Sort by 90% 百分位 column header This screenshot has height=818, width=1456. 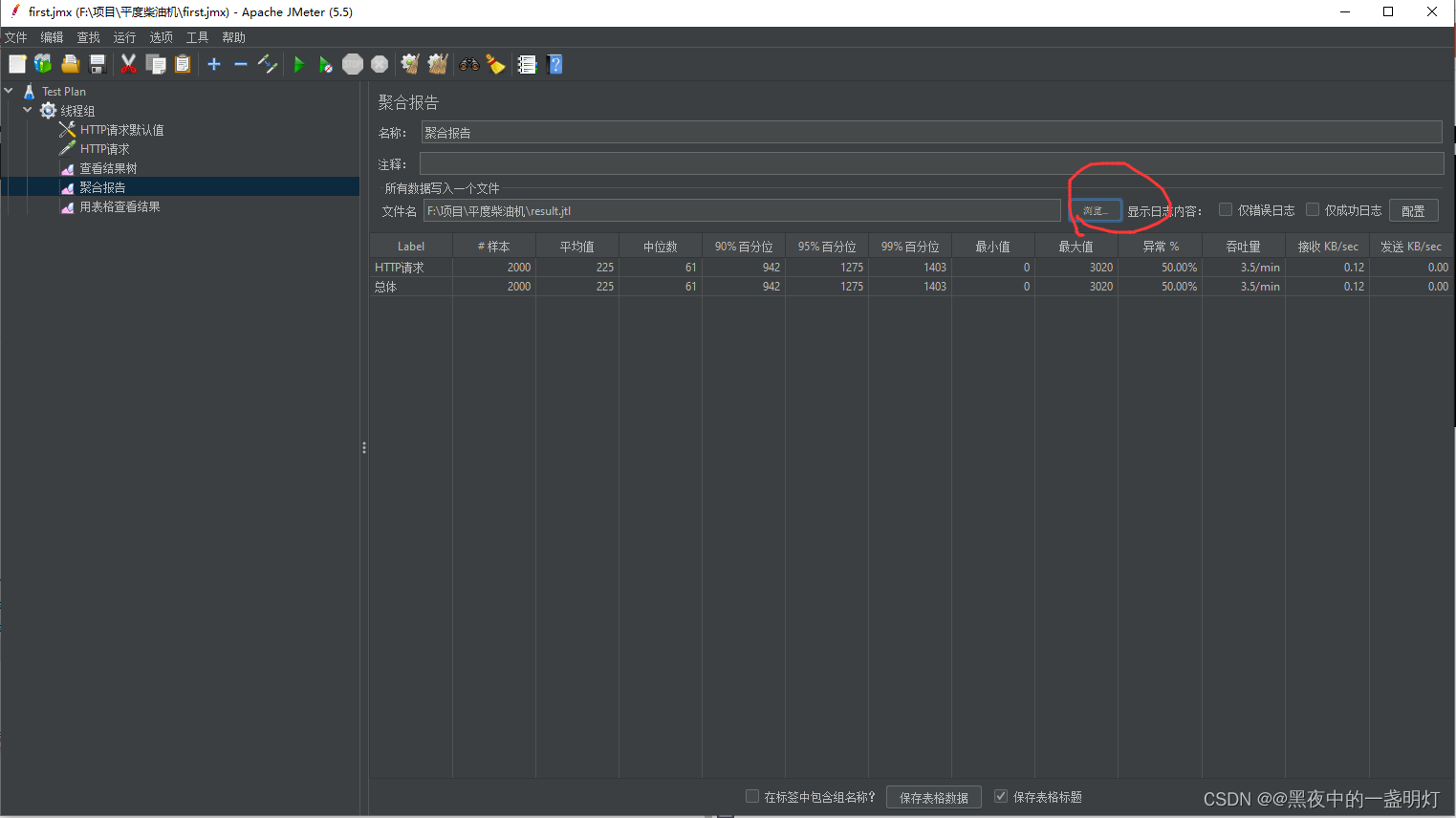[x=744, y=247]
